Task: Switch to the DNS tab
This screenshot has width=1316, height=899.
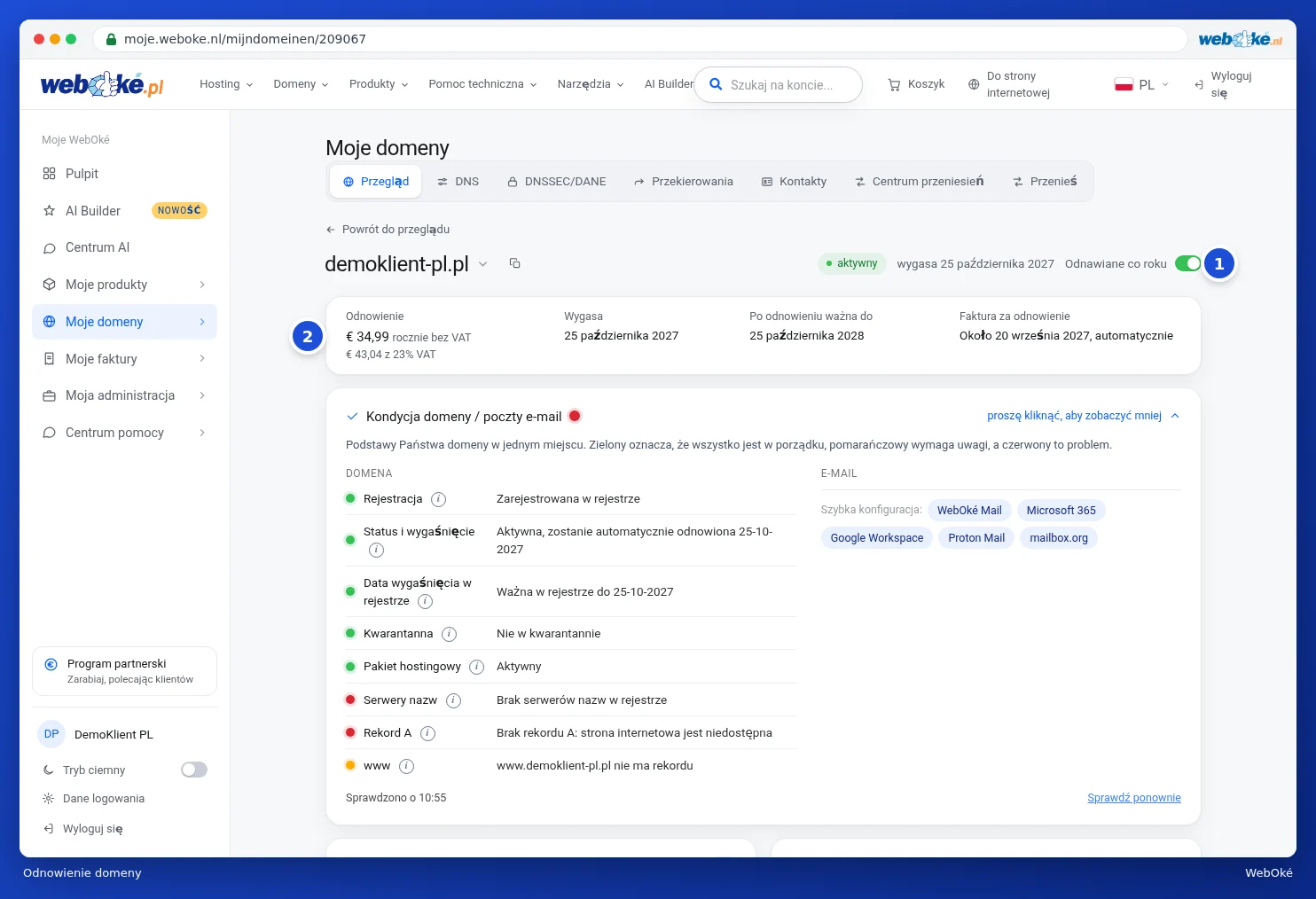Action: pyautogui.click(x=458, y=182)
